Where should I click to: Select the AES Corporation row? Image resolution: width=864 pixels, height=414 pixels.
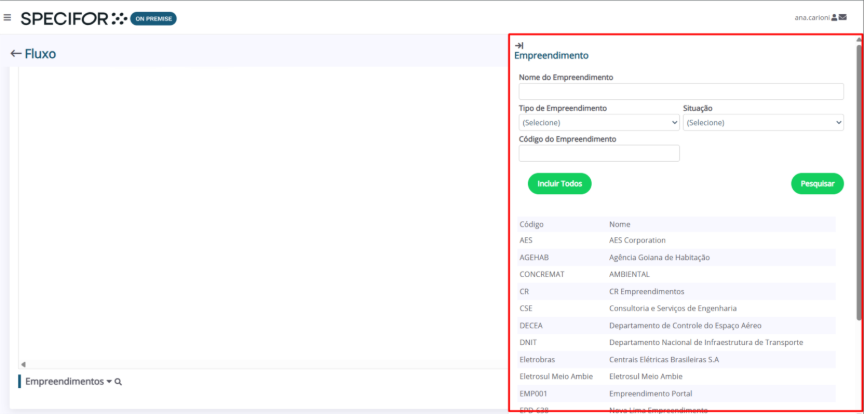(x=676, y=240)
